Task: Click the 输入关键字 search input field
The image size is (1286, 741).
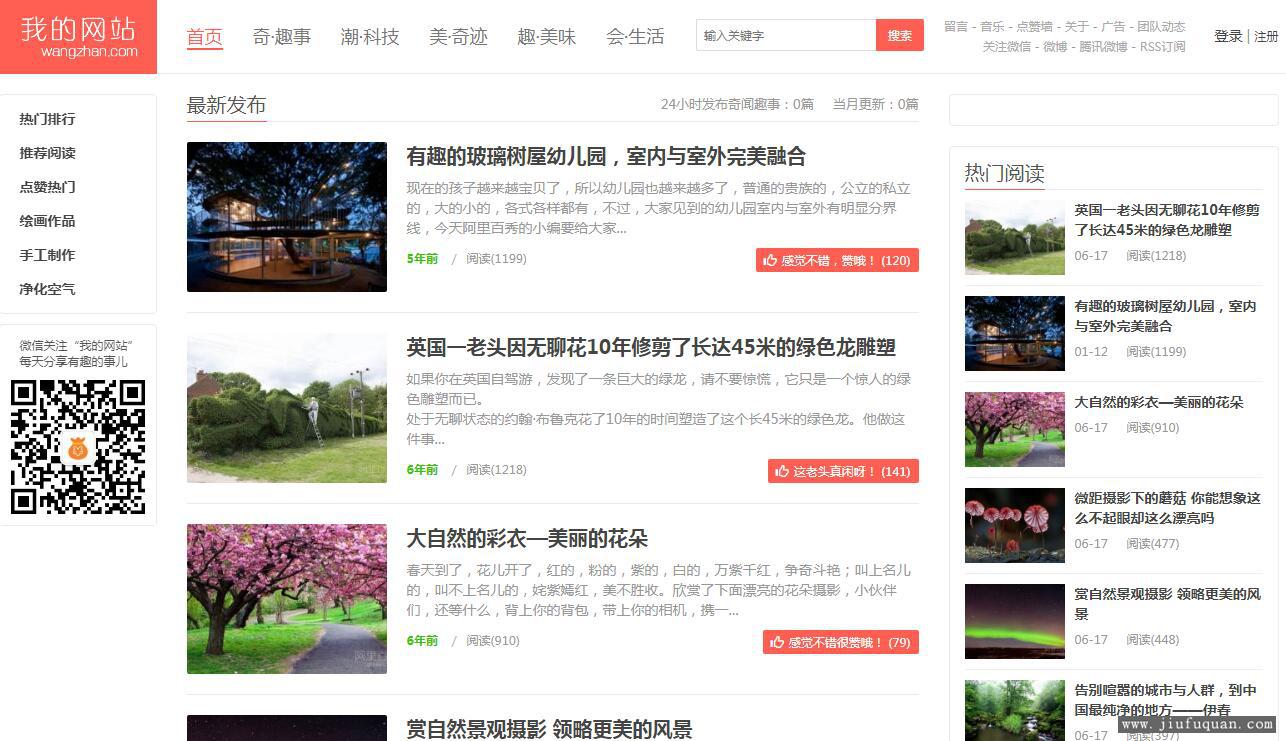Action: (786, 35)
